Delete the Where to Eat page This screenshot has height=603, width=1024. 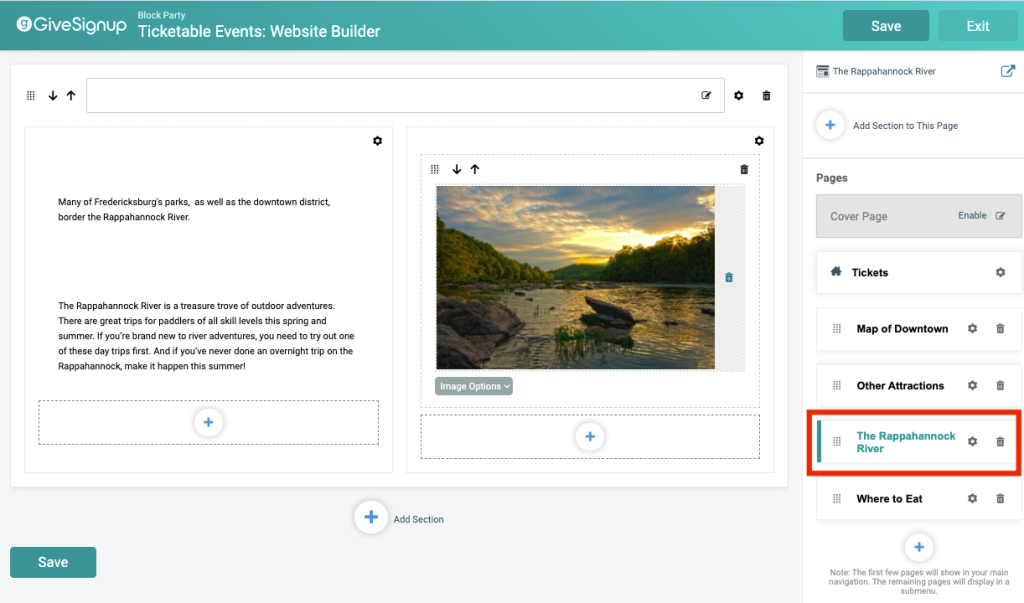1000,498
